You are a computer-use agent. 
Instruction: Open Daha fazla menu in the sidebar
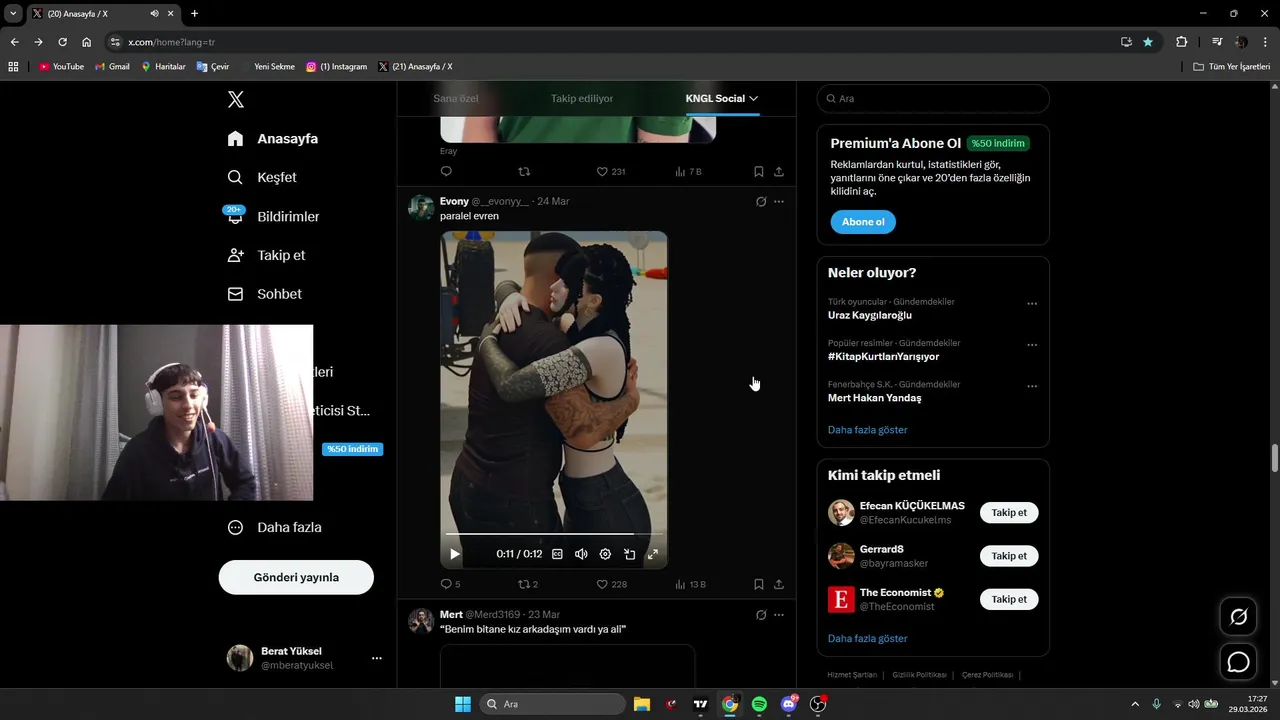[275, 527]
